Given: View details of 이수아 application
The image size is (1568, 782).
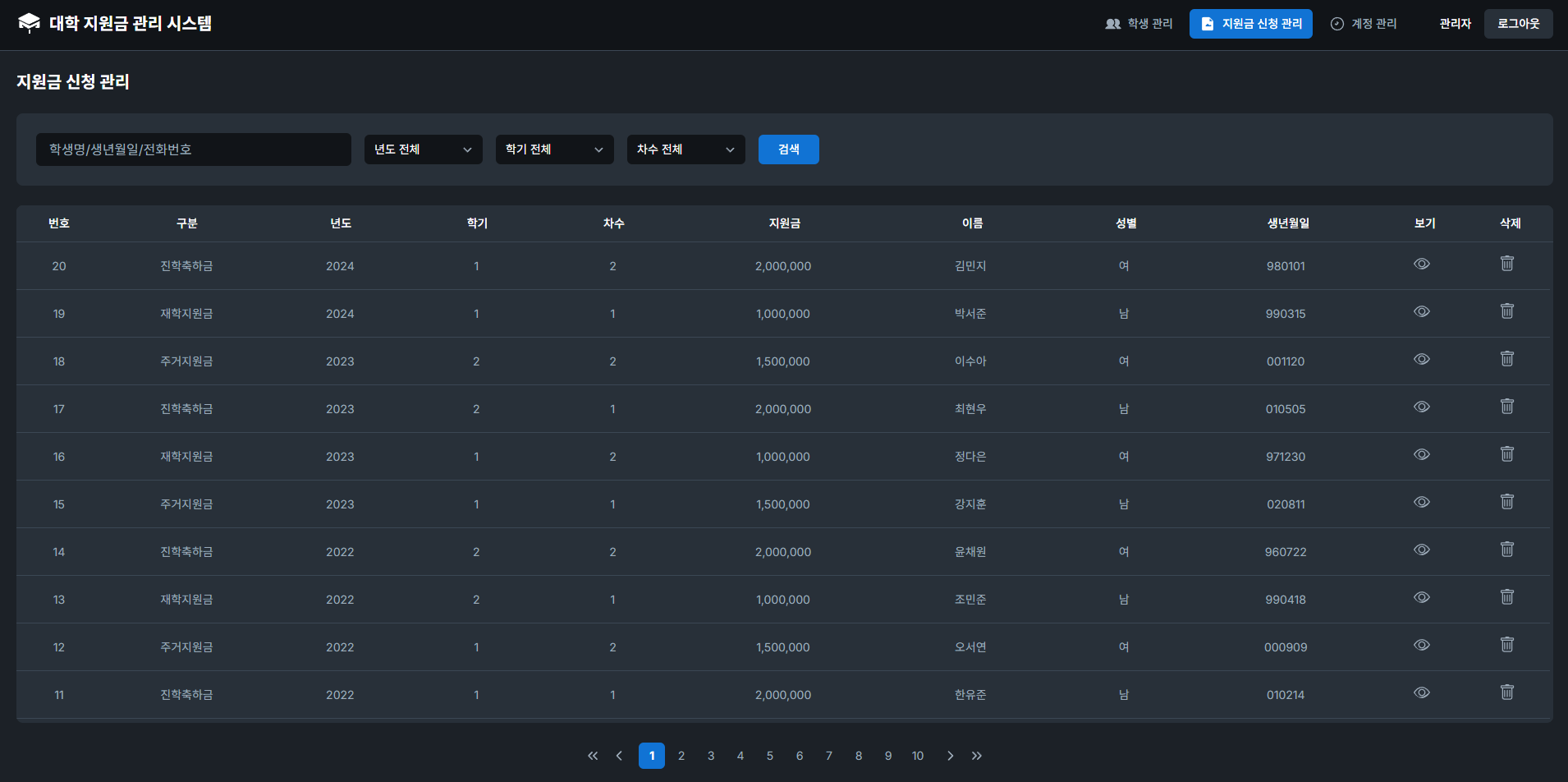Looking at the screenshot, I should click(x=1421, y=359).
